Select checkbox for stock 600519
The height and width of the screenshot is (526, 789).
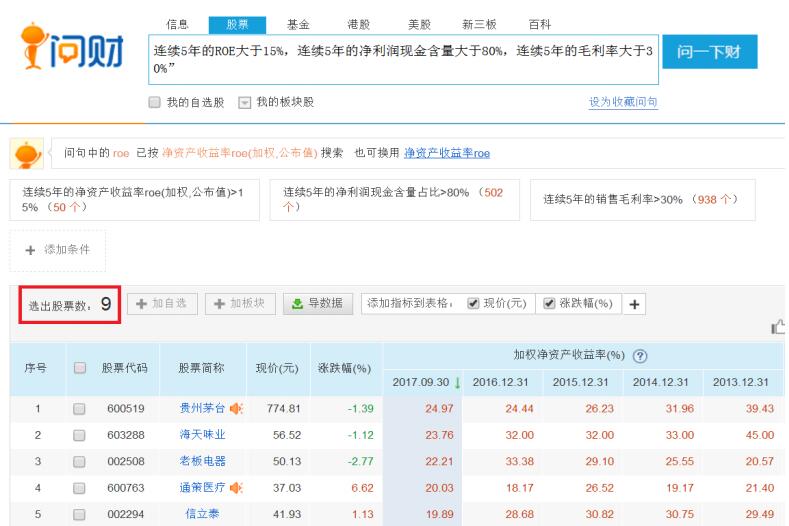(x=79, y=409)
